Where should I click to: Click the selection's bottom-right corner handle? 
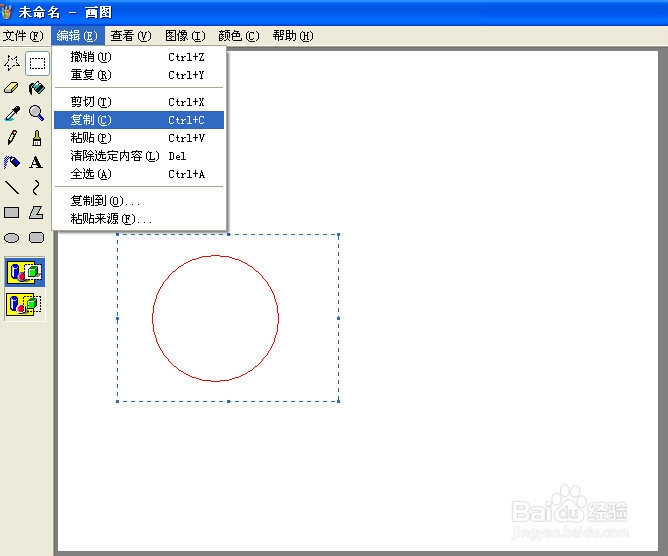tap(339, 401)
